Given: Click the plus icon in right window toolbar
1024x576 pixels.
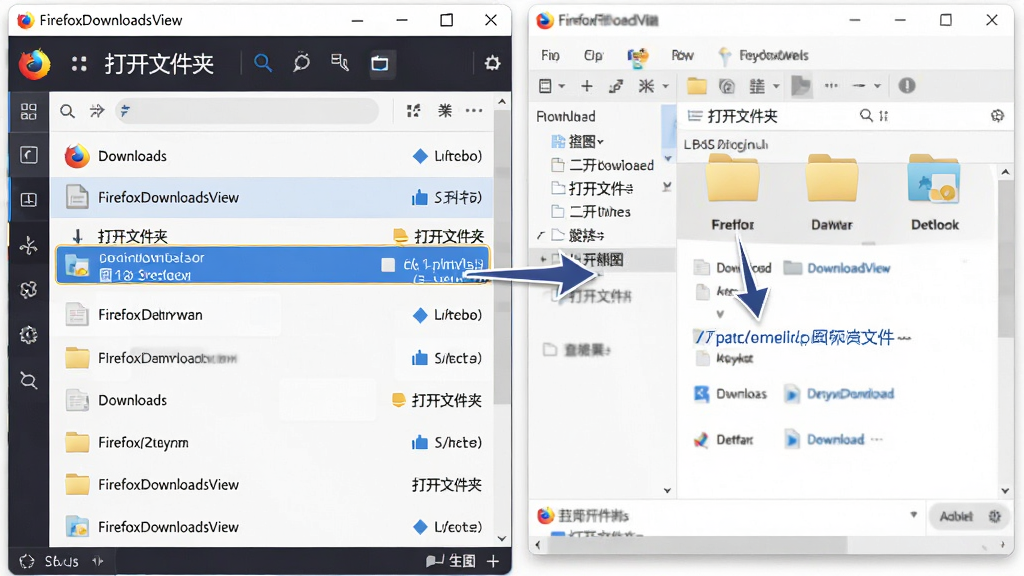Looking at the screenshot, I should click(x=586, y=86).
